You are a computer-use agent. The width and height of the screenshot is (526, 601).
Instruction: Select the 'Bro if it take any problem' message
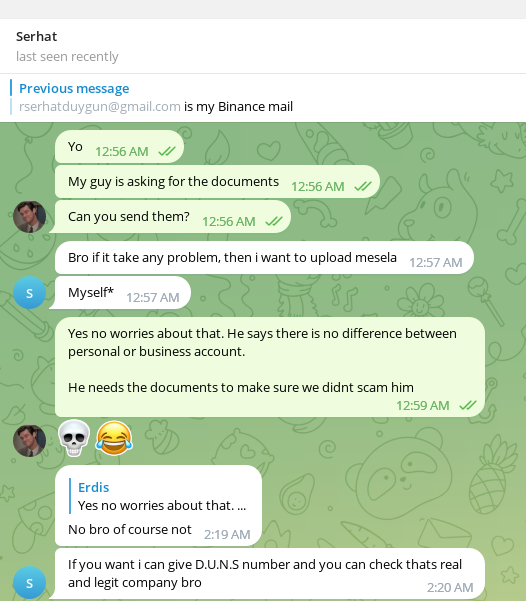coord(264,258)
